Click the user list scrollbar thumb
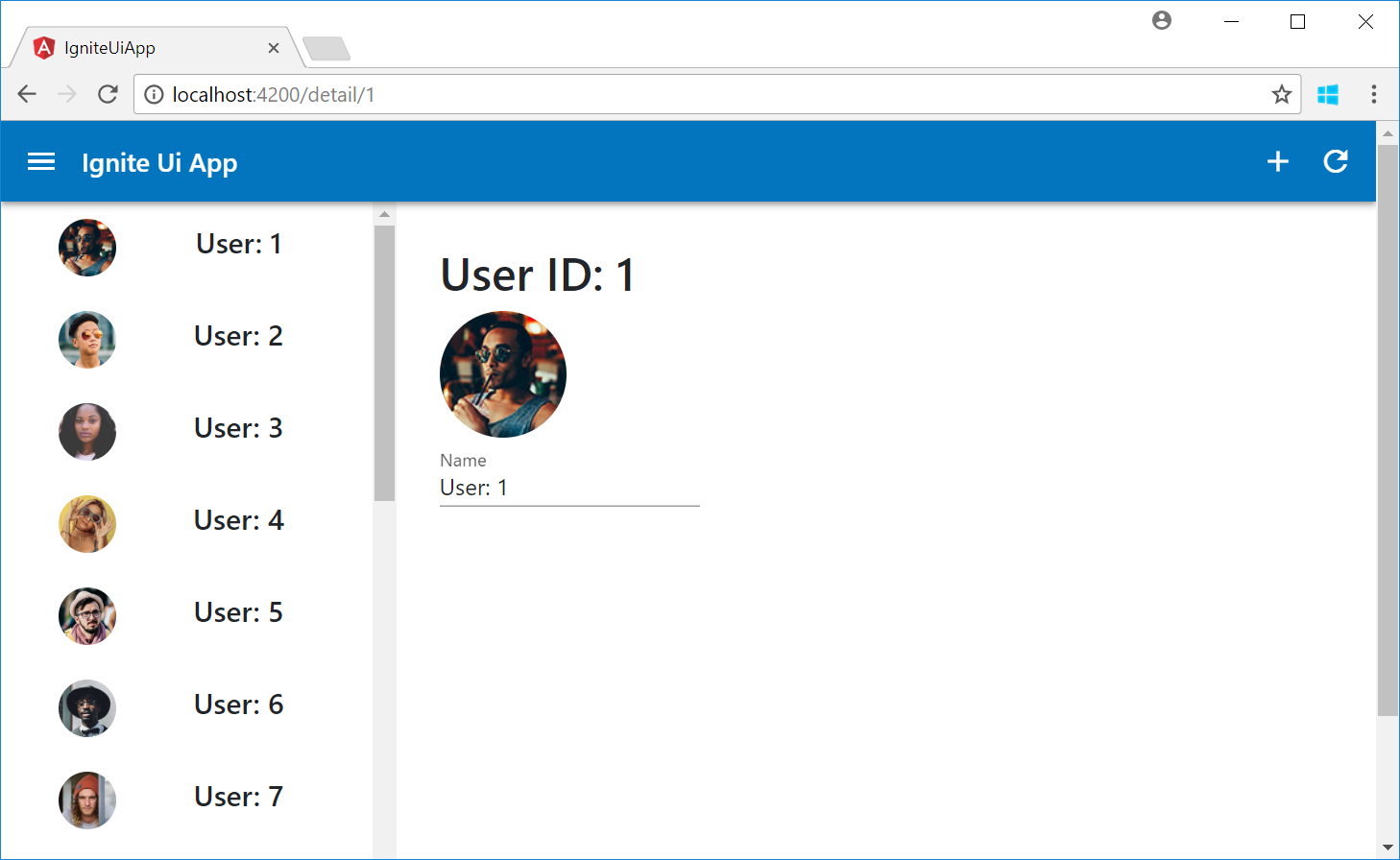Screen dimensions: 1400x860 [384, 365]
